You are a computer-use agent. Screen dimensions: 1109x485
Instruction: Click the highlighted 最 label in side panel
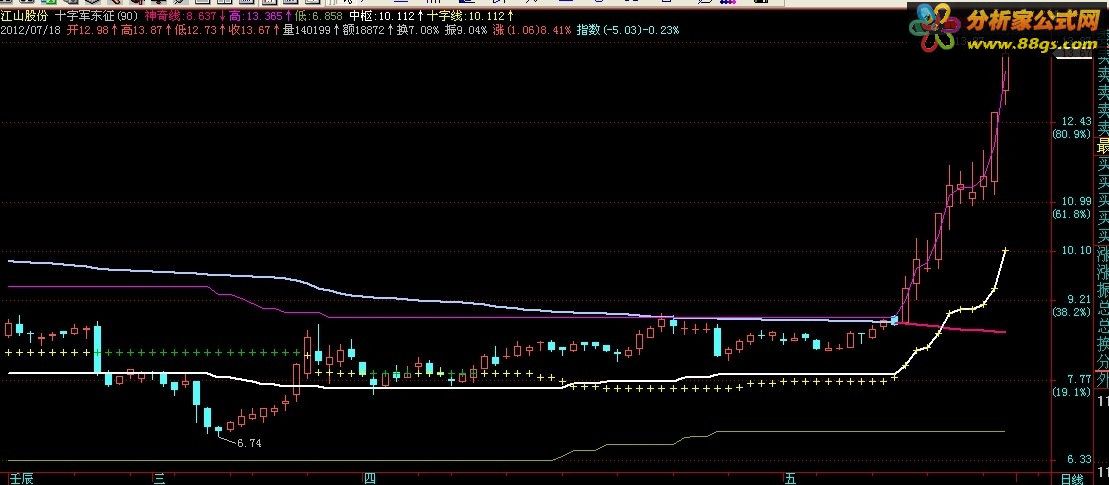coord(1102,148)
